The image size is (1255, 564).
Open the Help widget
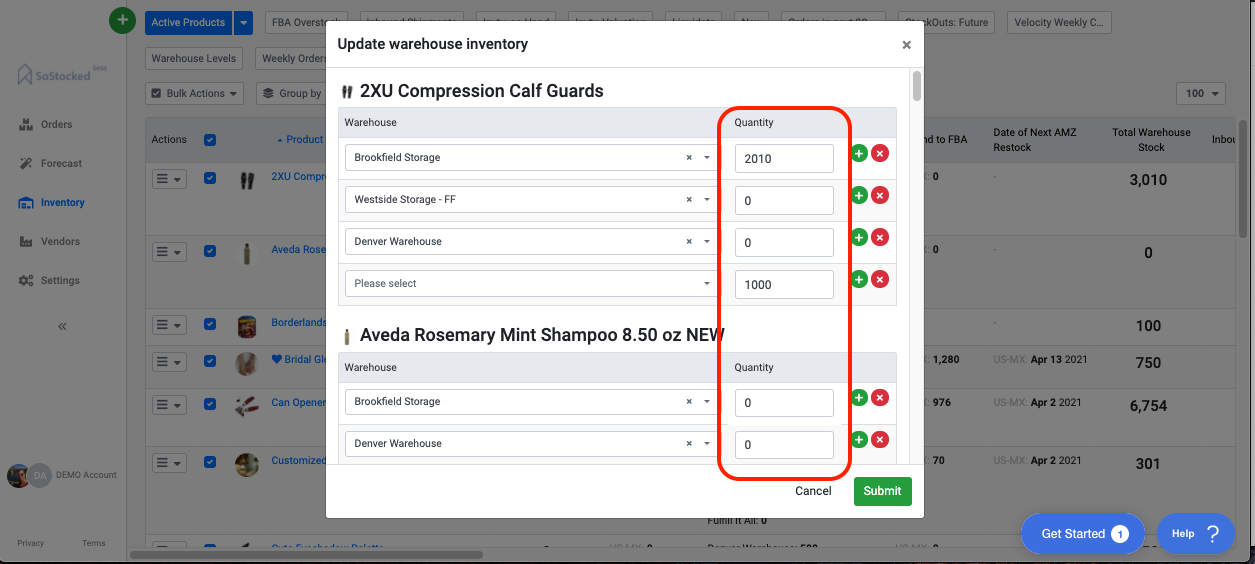point(1195,534)
